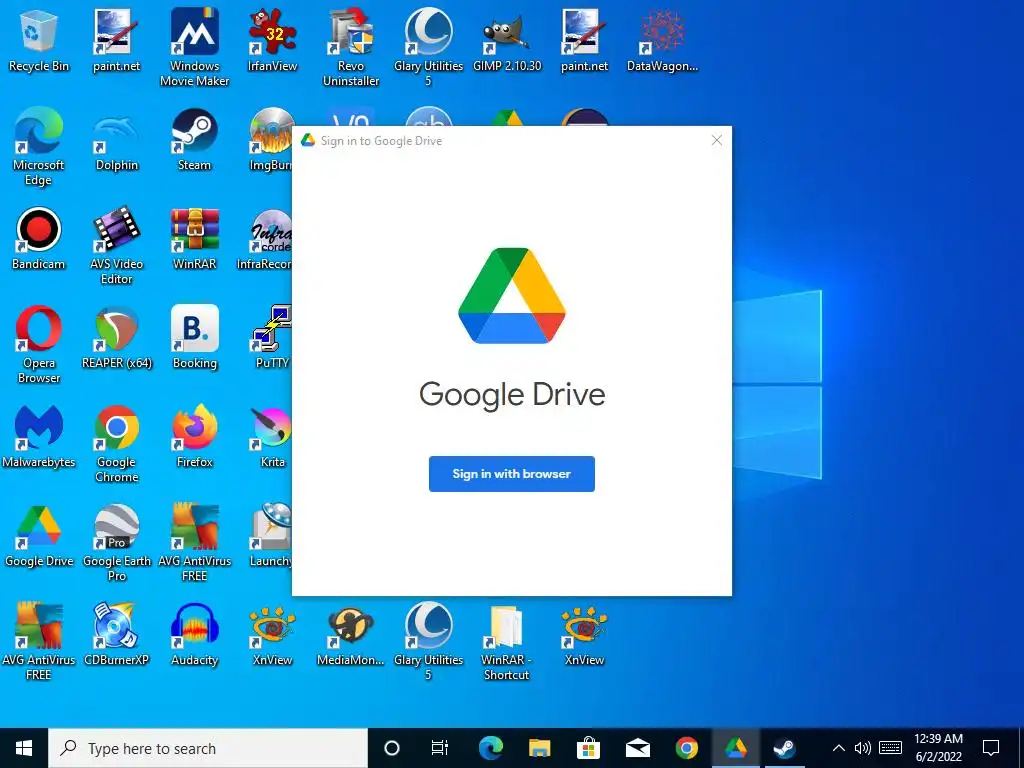
Task: Open the notification center icon
Action: pyautogui.click(x=991, y=748)
